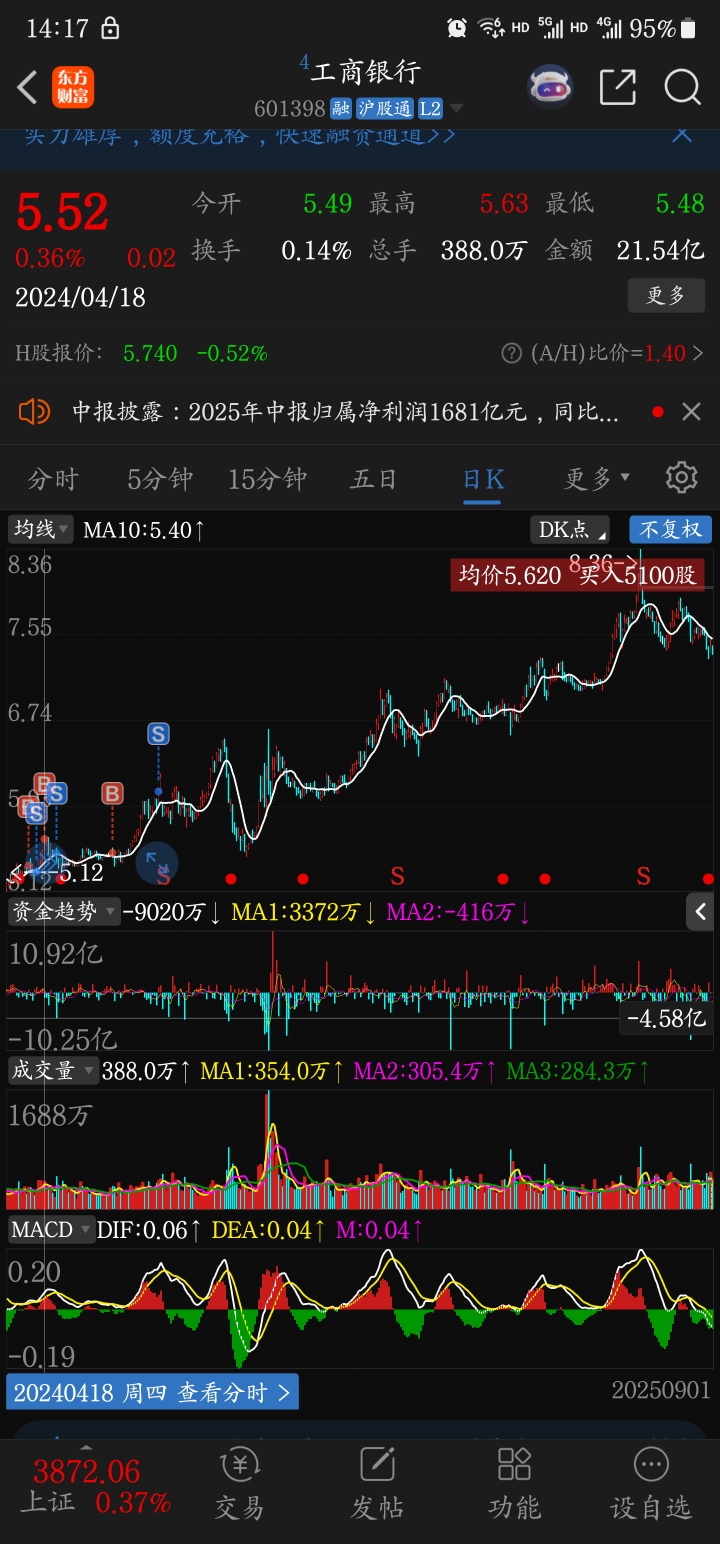Open the 交易 trading icon
Screen dimensions: 720x1544
click(240, 1483)
